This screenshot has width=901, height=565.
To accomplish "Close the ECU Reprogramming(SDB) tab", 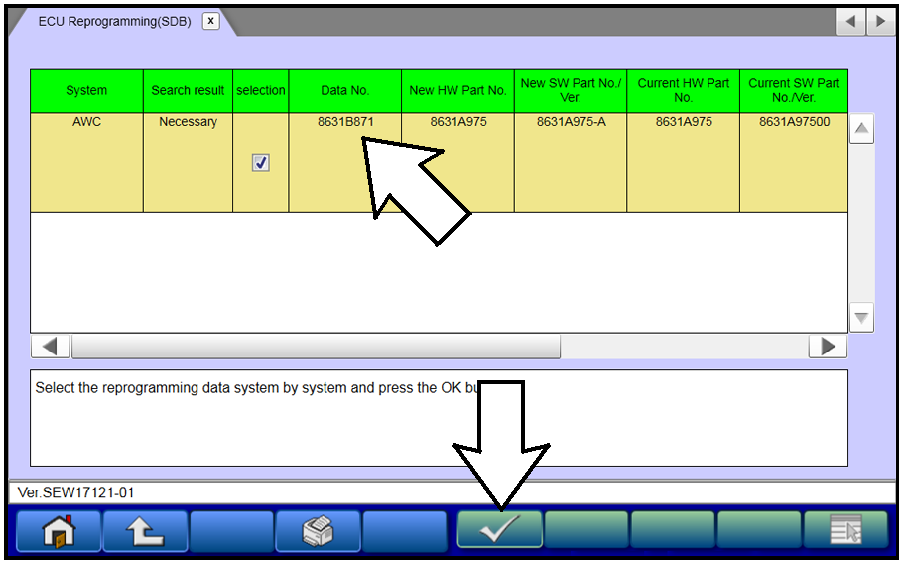I will 210,21.
